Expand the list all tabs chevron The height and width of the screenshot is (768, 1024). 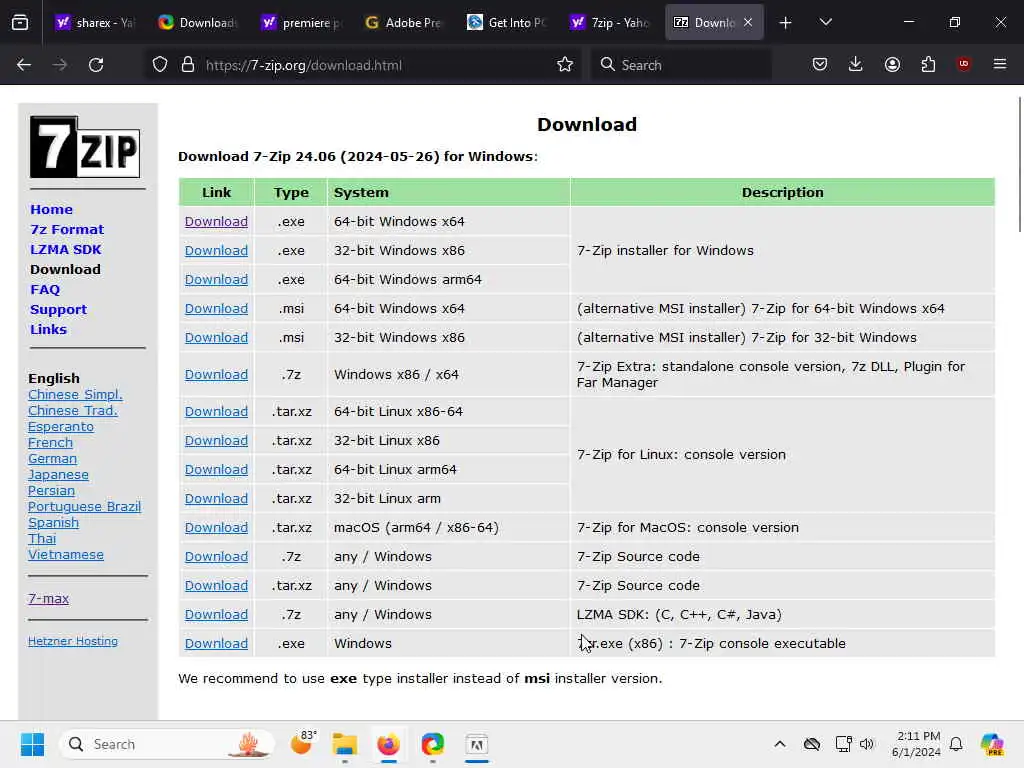coord(825,22)
